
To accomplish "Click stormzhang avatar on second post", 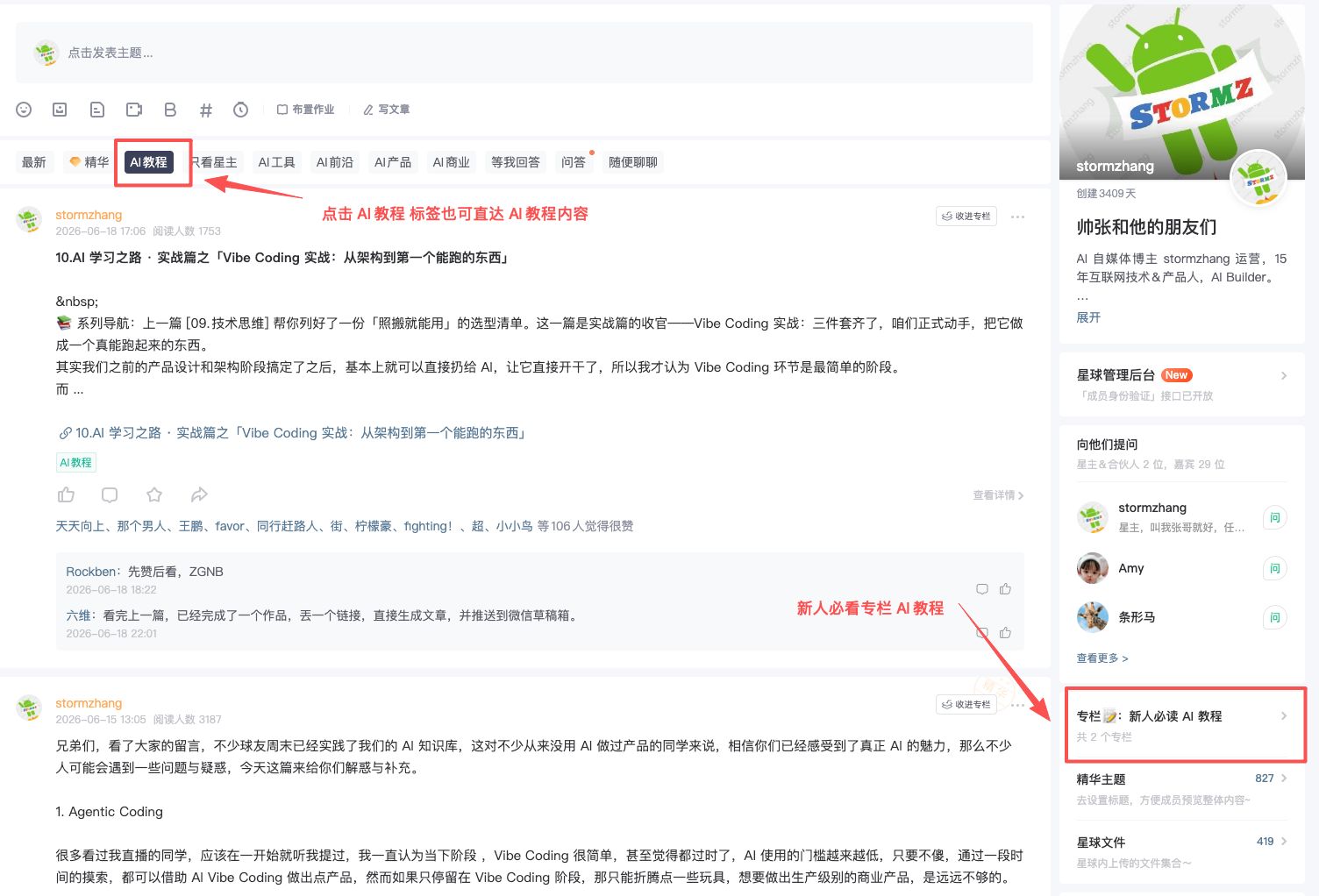I will pyautogui.click(x=29, y=708).
